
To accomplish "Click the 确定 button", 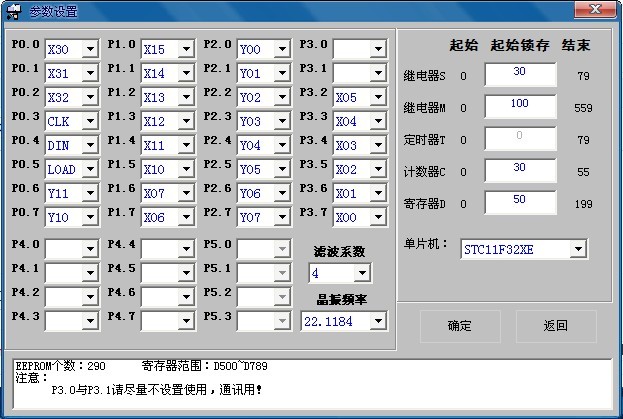I will point(459,326).
